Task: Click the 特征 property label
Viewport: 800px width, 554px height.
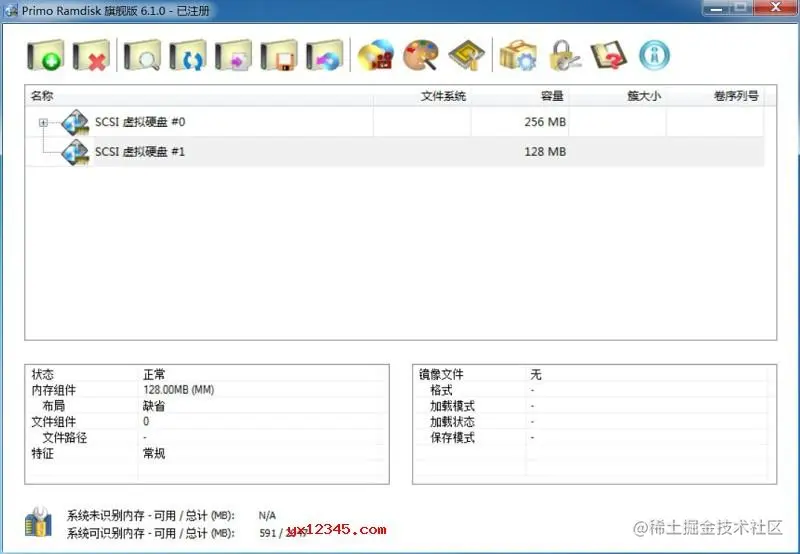Action: point(42,454)
